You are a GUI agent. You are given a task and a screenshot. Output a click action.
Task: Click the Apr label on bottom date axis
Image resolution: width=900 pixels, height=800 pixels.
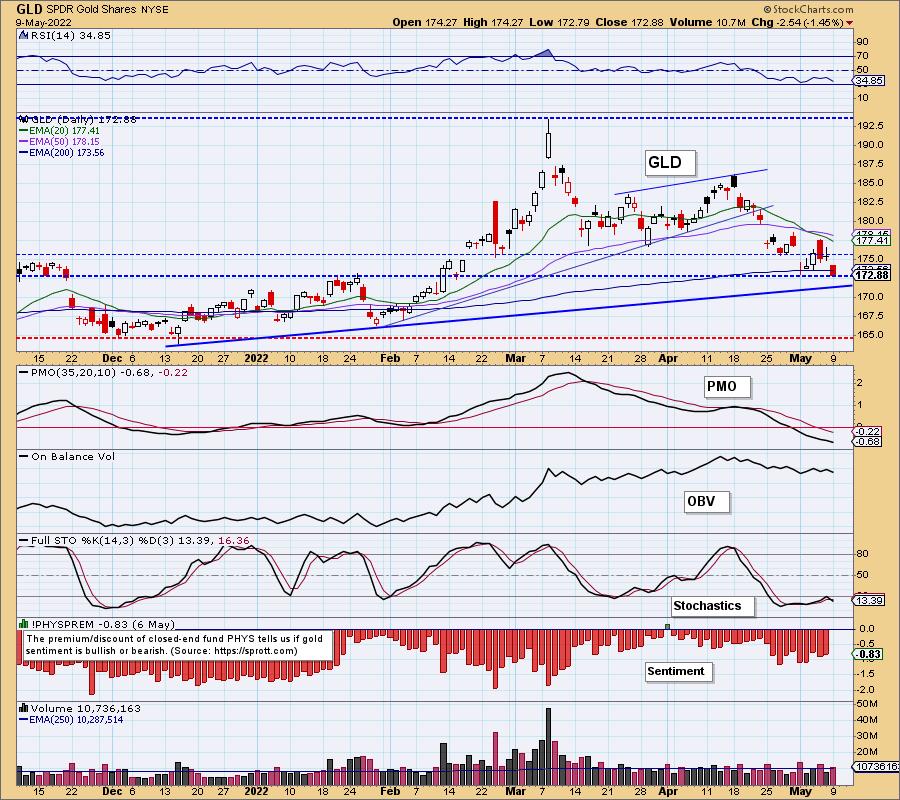coord(668,791)
